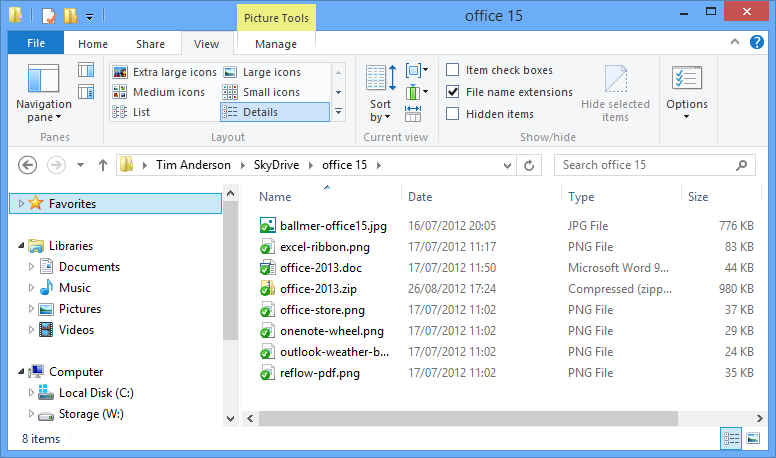This screenshot has width=776, height=458.
Task: Select the View tab
Action: pyautogui.click(x=206, y=44)
